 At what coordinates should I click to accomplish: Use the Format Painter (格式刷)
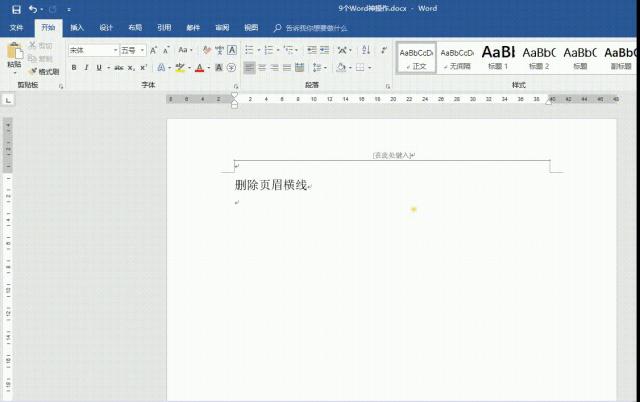[44, 72]
